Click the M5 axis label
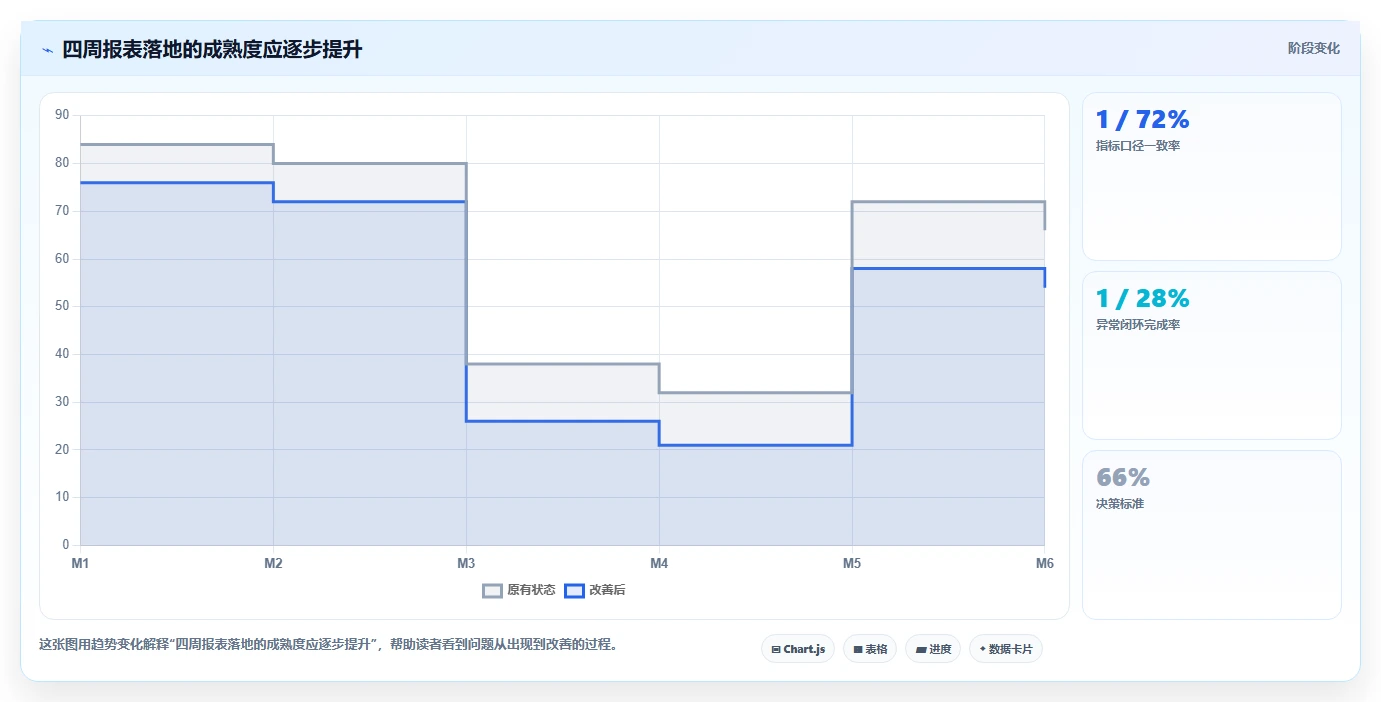1381x702 pixels. [852, 563]
